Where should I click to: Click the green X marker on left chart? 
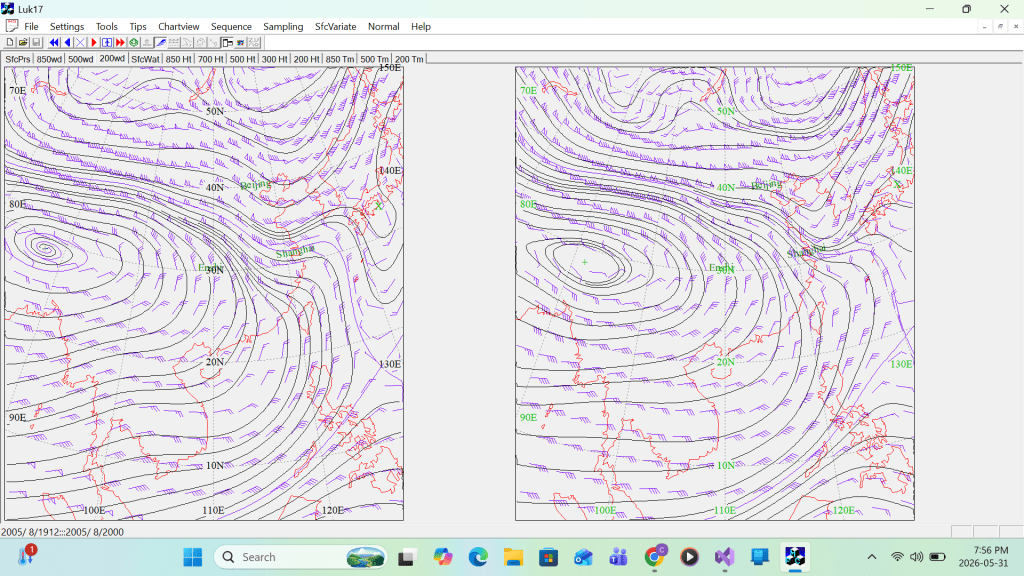tap(378, 206)
